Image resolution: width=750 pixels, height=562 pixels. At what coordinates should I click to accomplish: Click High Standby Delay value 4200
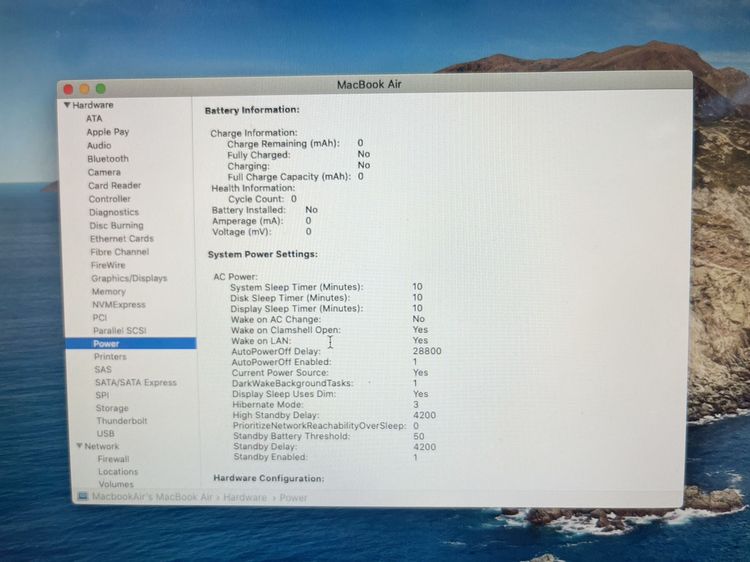click(425, 415)
